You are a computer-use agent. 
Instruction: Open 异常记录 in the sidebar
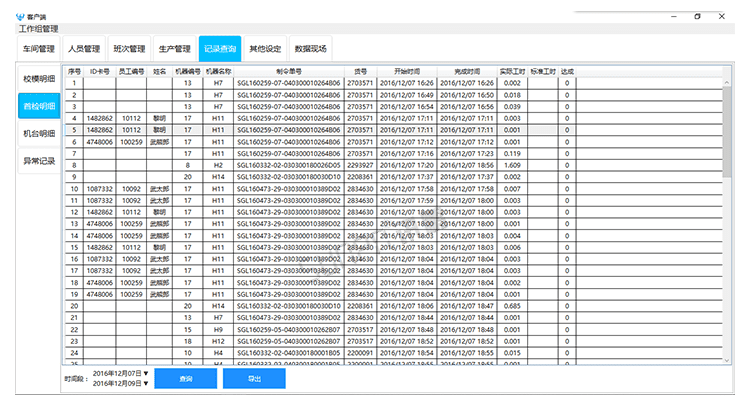coord(39,160)
